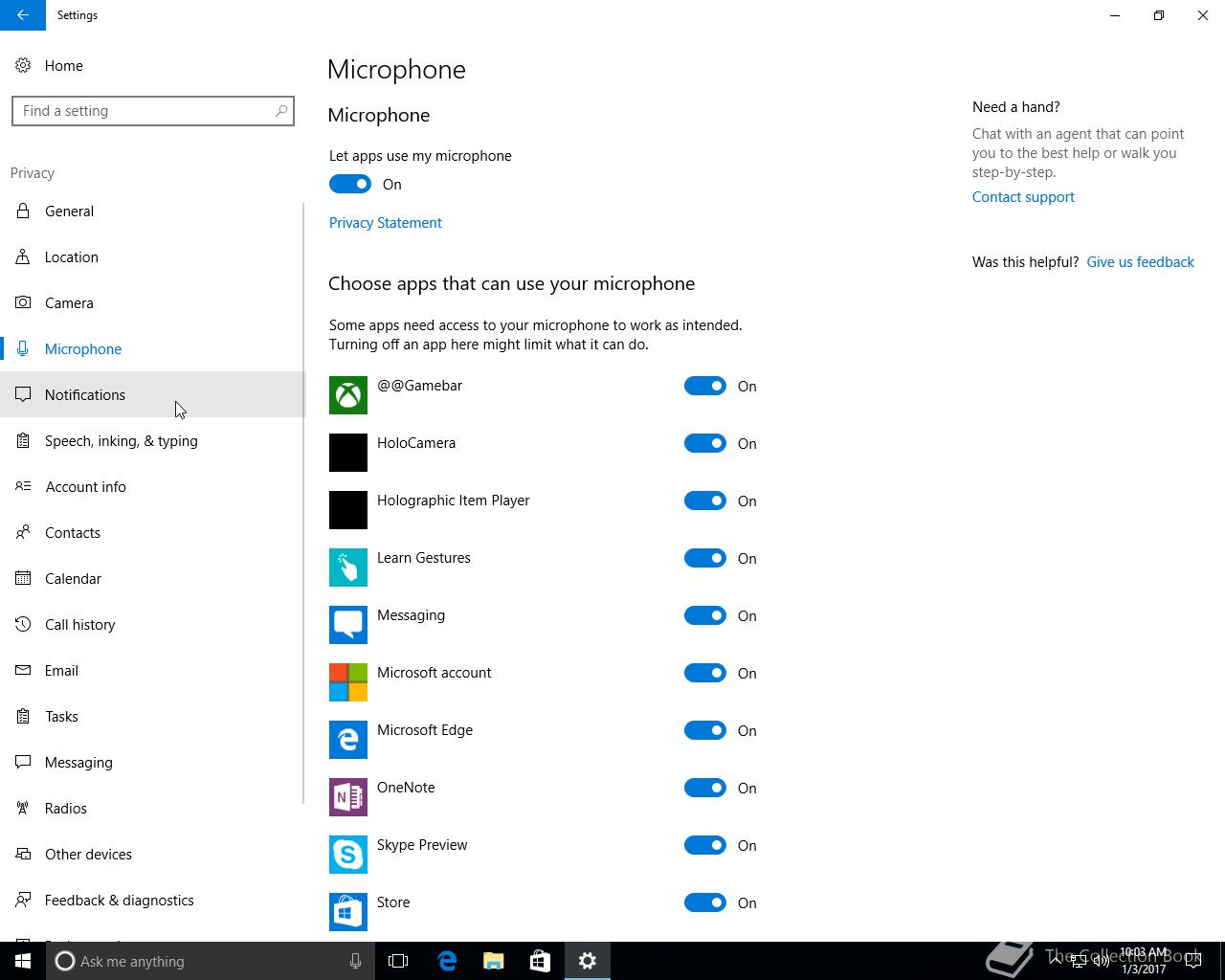This screenshot has height=980, width=1225.
Task: Click the Find a setting search box
Action: pos(153,111)
